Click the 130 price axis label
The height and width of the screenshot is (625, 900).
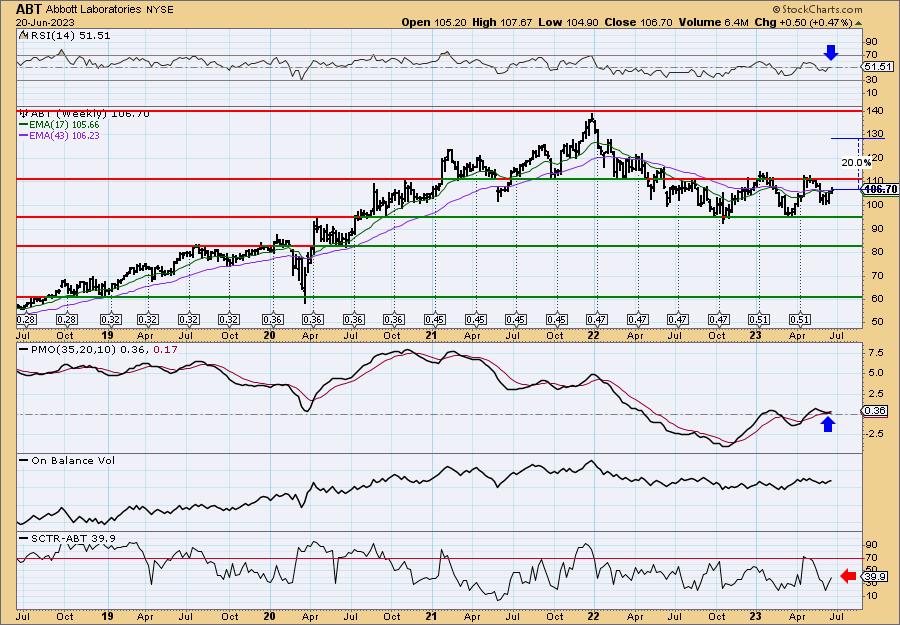coord(874,134)
